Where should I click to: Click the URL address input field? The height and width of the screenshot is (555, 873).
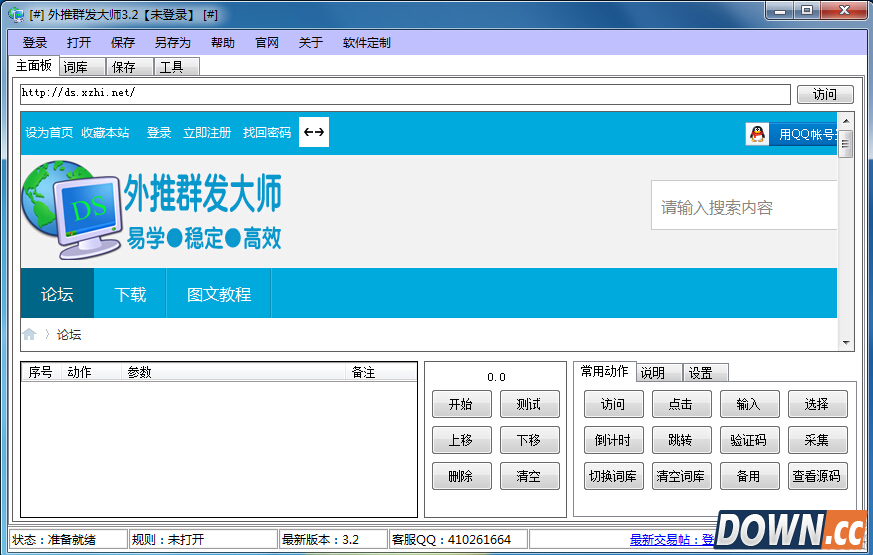click(x=405, y=94)
